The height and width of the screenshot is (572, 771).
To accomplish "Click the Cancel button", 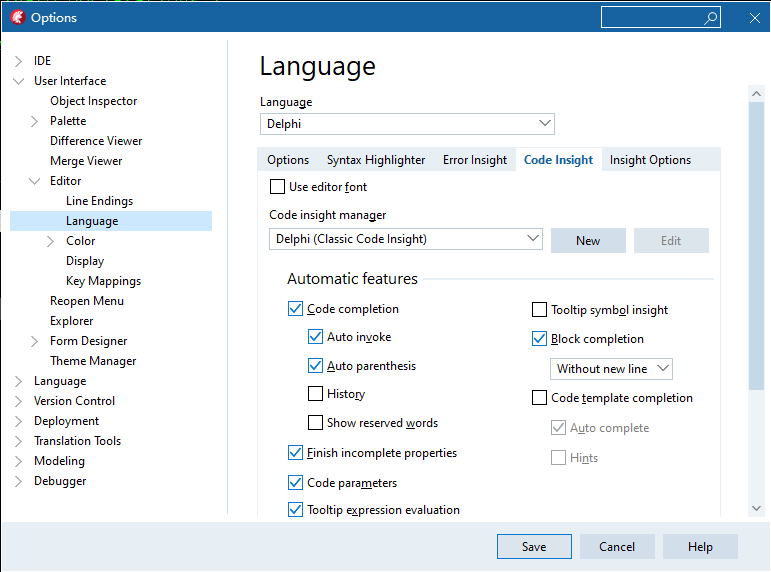I will 617,546.
